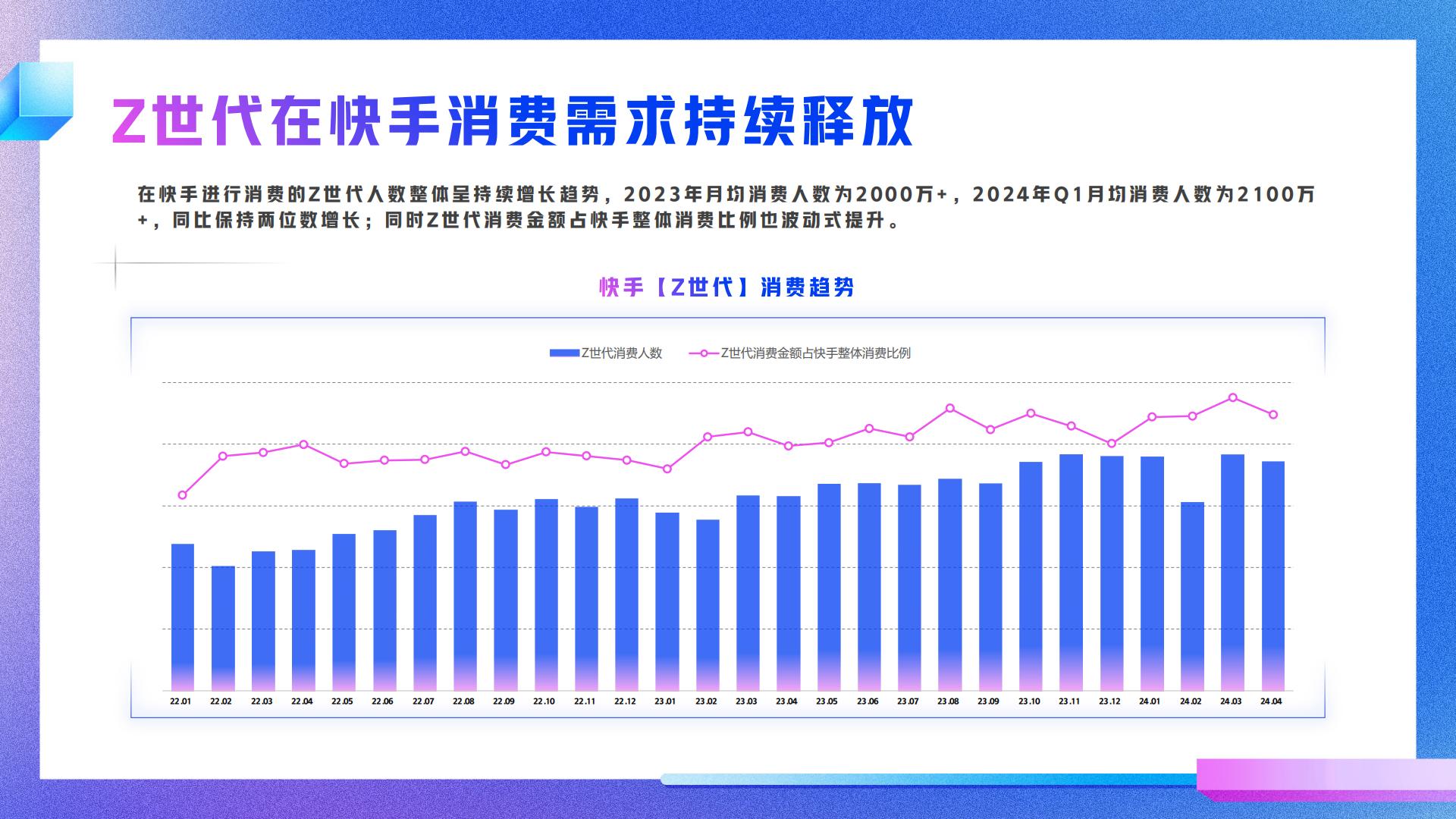This screenshot has height=819, width=1456.
Task: Click the description line beginning 在快手进行消费的Z世代人数
Action: point(726,194)
